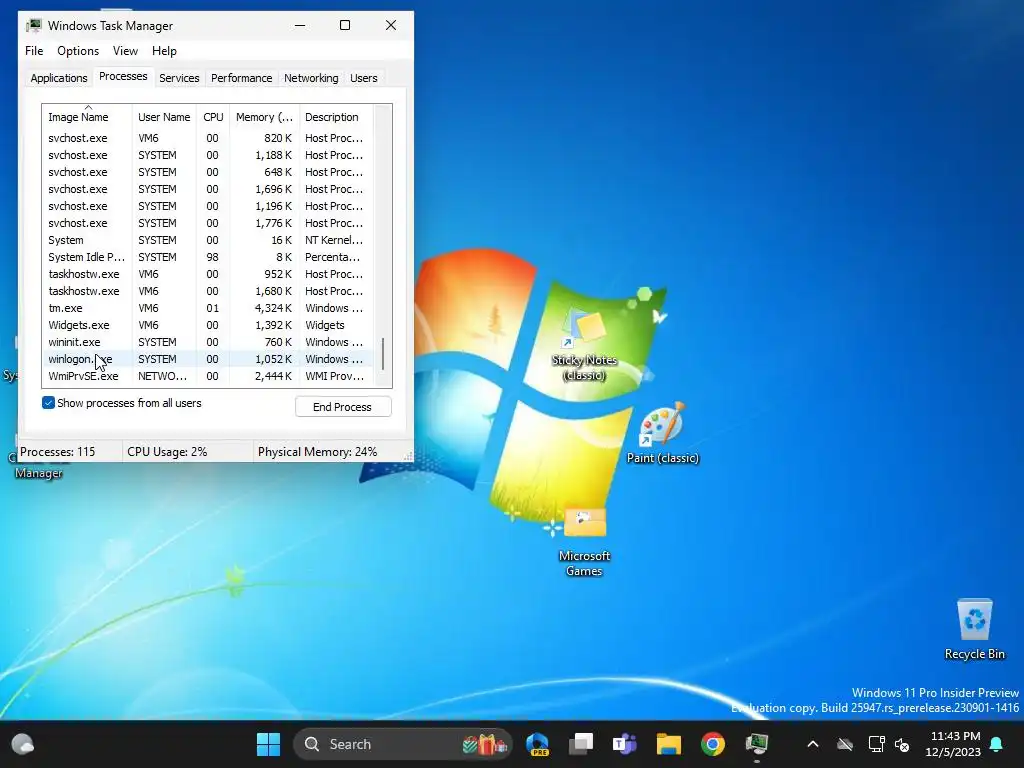
Task: Click Task Manager icon in taskbar
Action: 757,744
